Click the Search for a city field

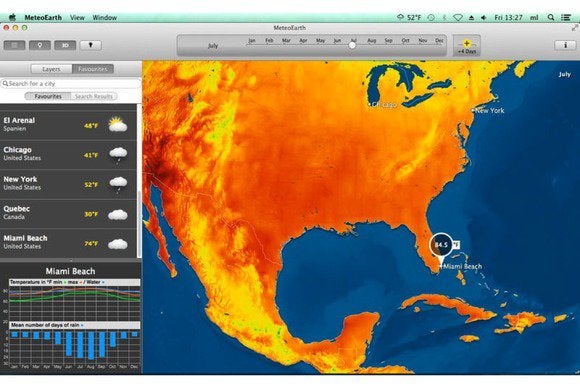point(71,84)
